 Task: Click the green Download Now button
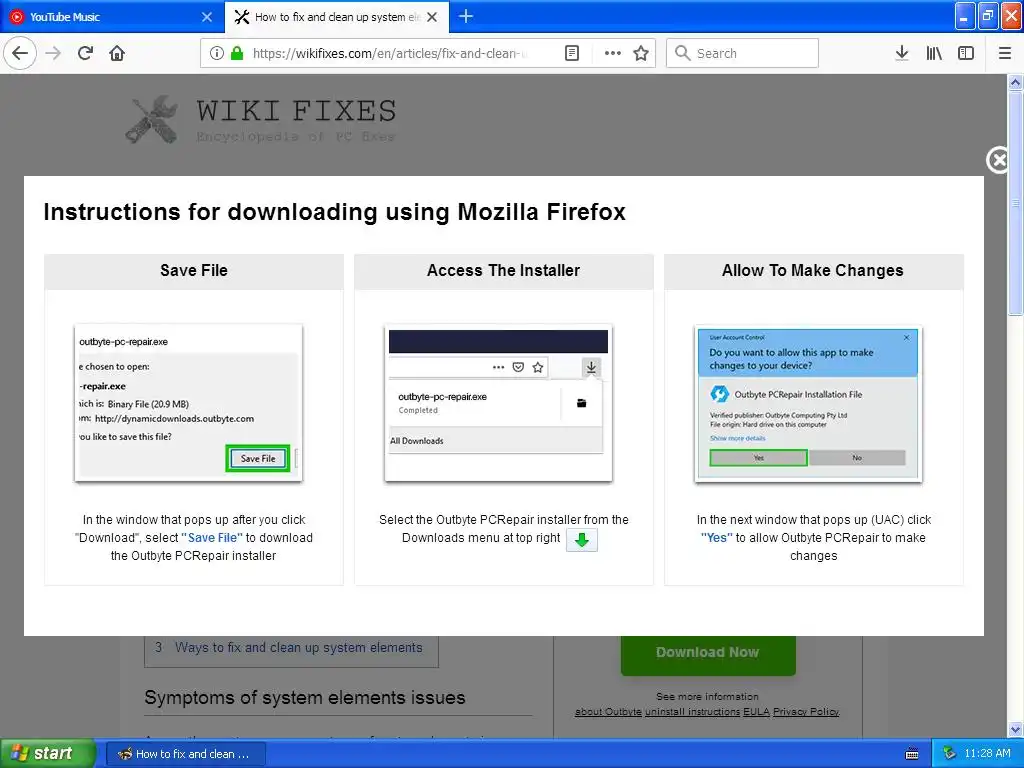click(x=708, y=655)
